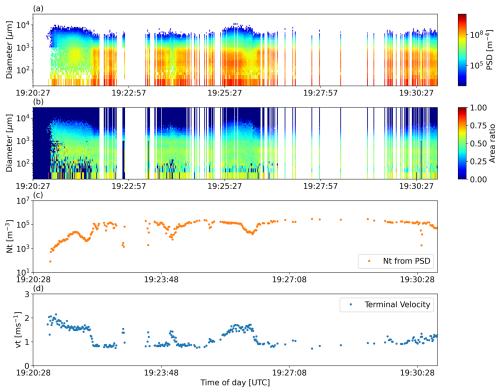Select the 'Area ratio' colorbar label
This screenshot has height=392, width=500.
[x=492, y=143]
